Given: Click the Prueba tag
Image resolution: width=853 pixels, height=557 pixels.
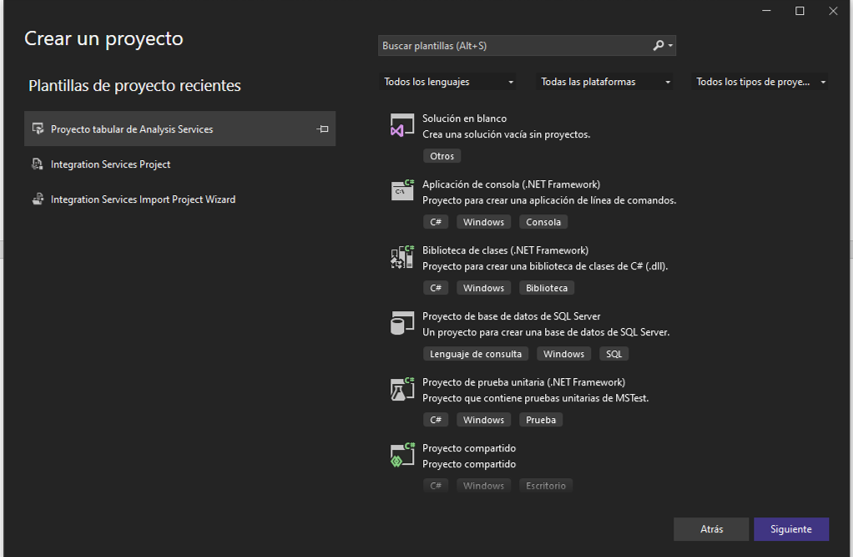Looking at the screenshot, I should [x=541, y=419].
